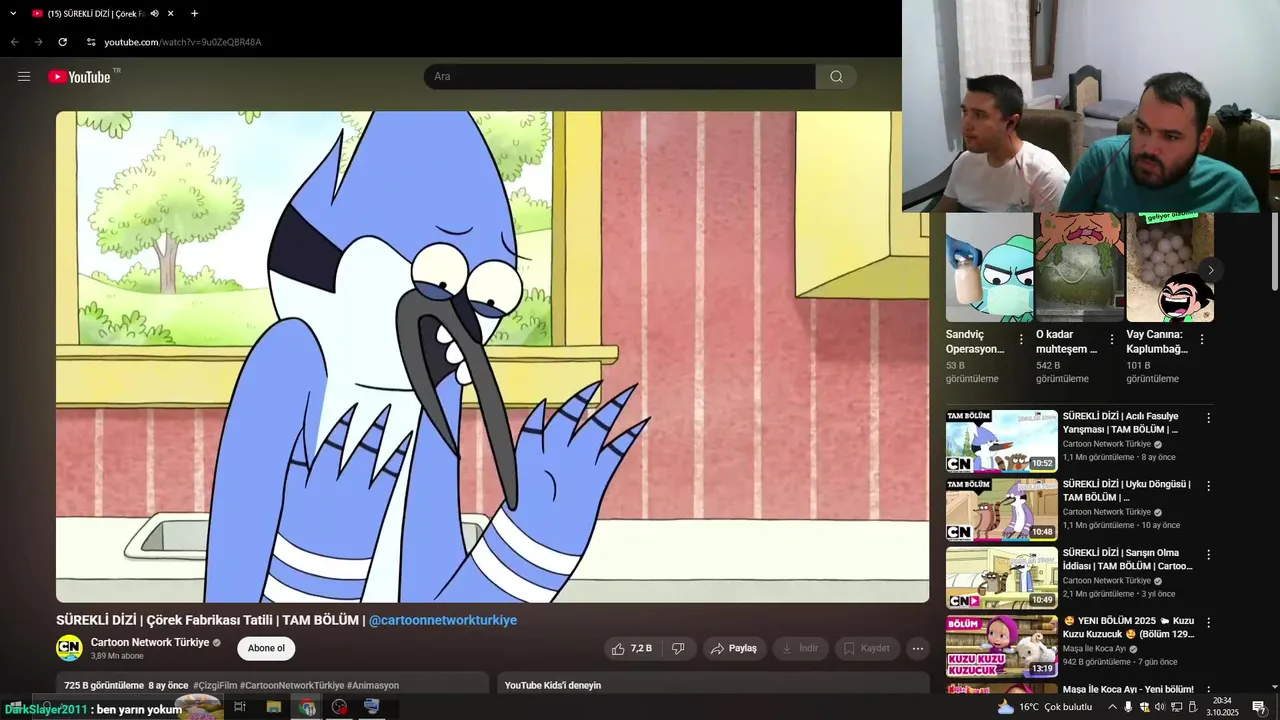
Task: Like the video showing 7,2 B
Action: (x=631, y=648)
